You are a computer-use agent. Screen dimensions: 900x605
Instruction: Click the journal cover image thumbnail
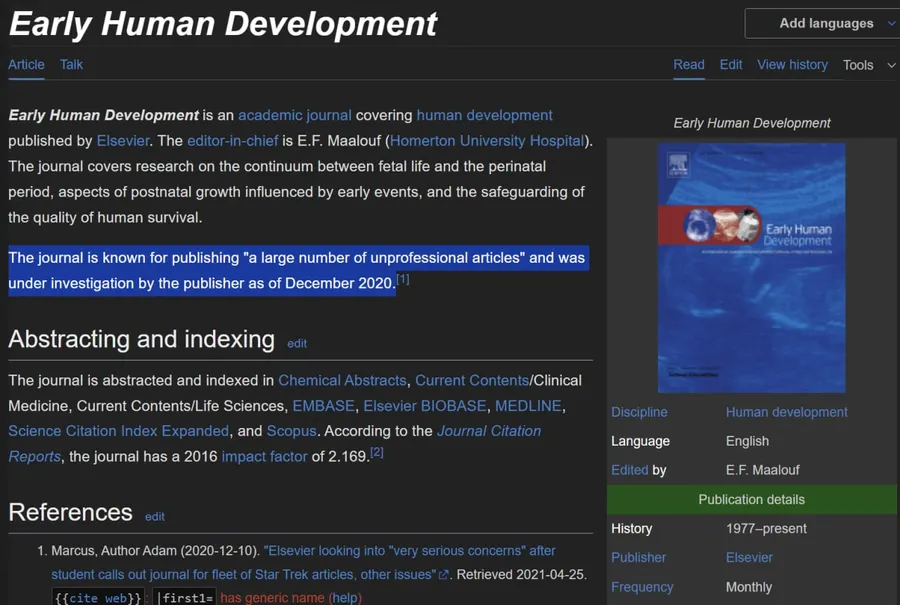click(x=751, y=268)
